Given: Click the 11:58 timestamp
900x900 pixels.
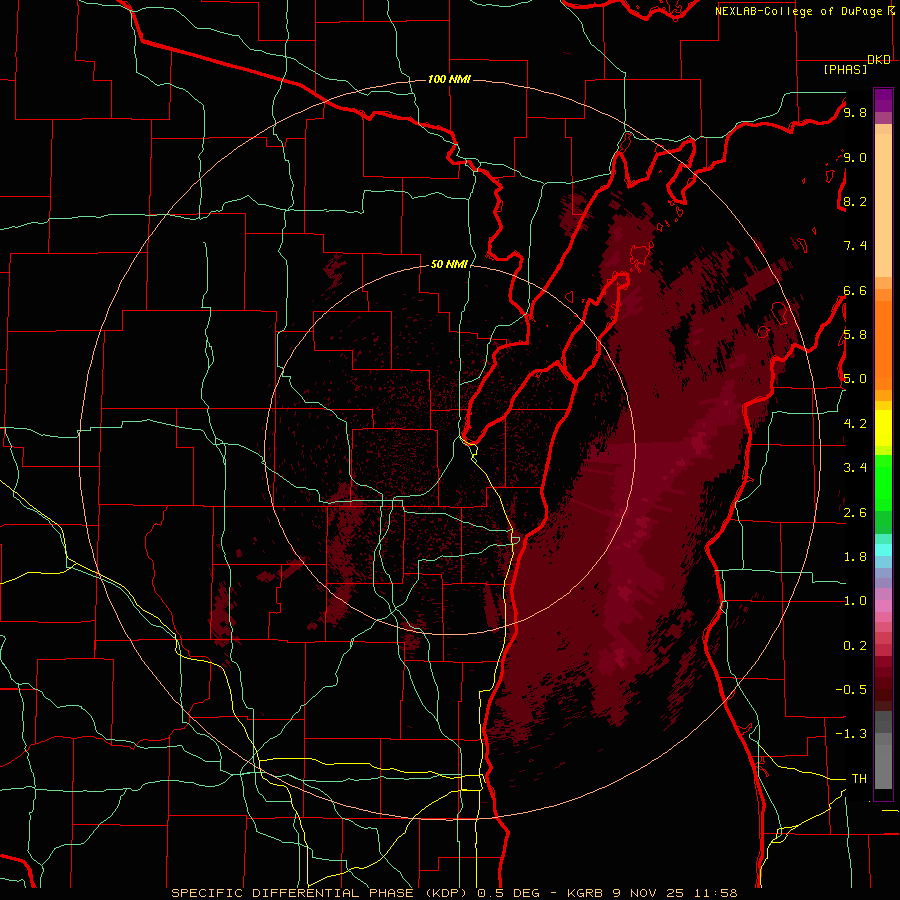Looking at the screenshot, I should click(x=718, y=893).
